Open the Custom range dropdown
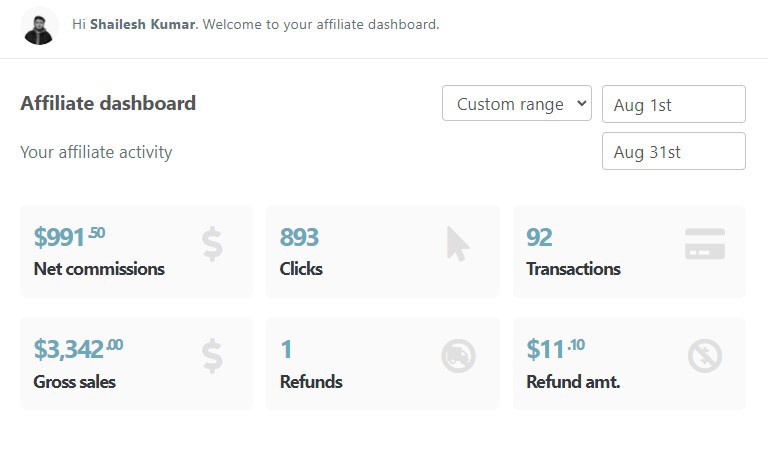The image size is (768, 456). point(517,103)
